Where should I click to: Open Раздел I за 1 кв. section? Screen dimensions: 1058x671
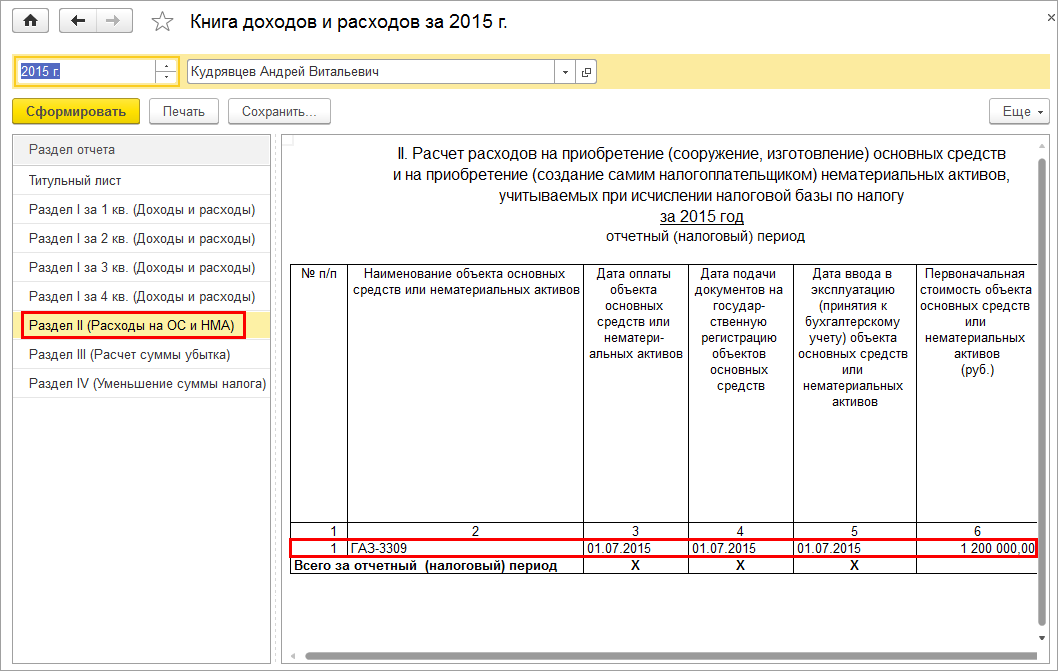coord(141,209)
